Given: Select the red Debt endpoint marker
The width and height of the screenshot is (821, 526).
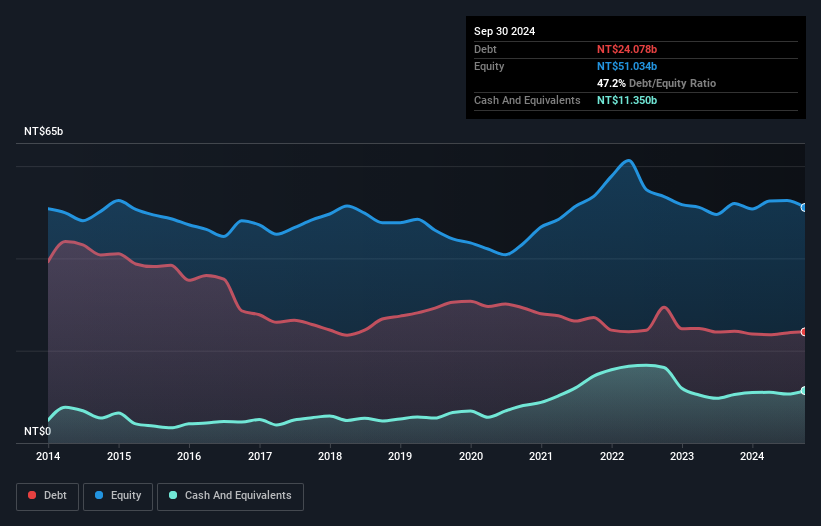Looking at the screenshot, I should pyautogui.click(x=804, y=332).
